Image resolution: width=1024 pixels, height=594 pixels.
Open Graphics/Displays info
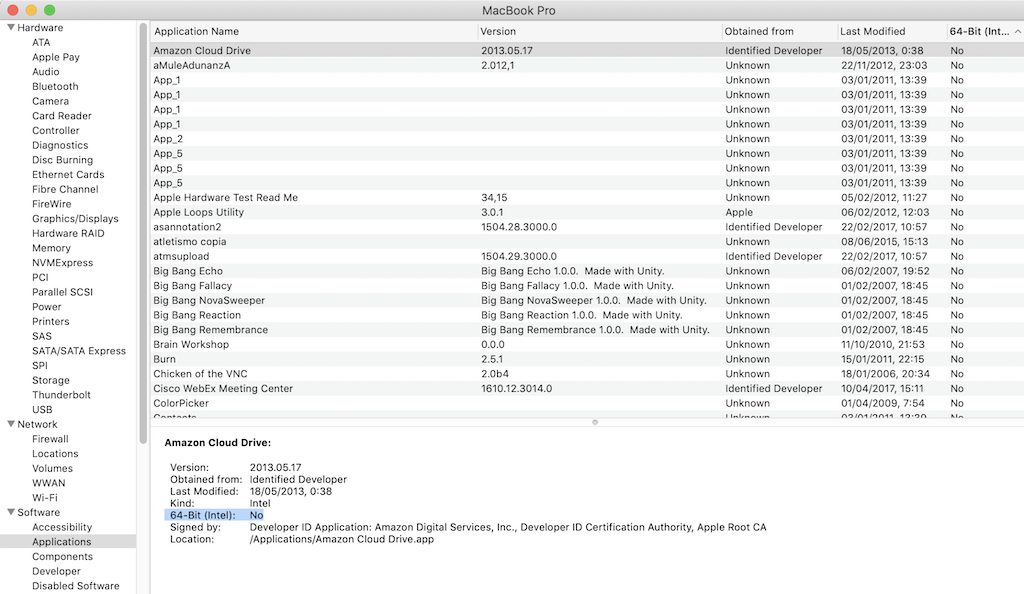[x=75, y=219]
